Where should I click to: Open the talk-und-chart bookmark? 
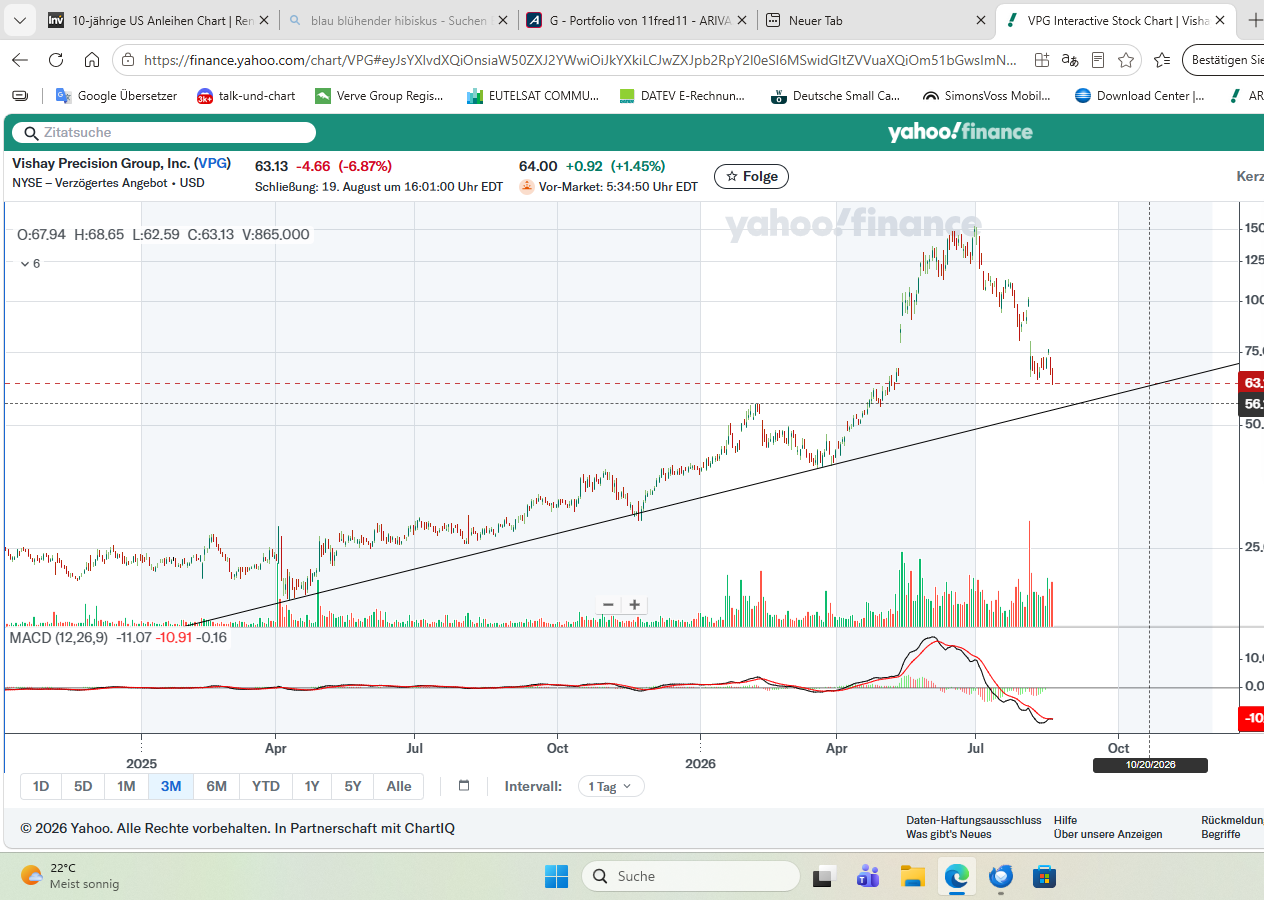click(x=246, y=96)
